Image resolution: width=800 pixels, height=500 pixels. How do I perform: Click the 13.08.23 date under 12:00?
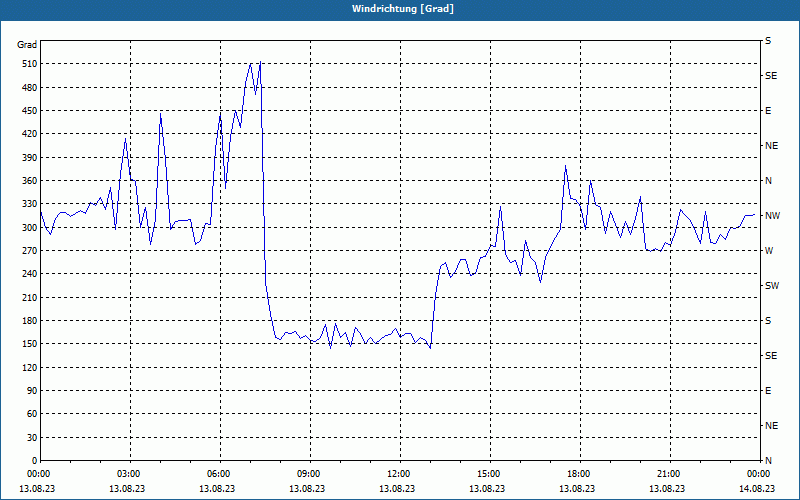(x=397, y=489)
